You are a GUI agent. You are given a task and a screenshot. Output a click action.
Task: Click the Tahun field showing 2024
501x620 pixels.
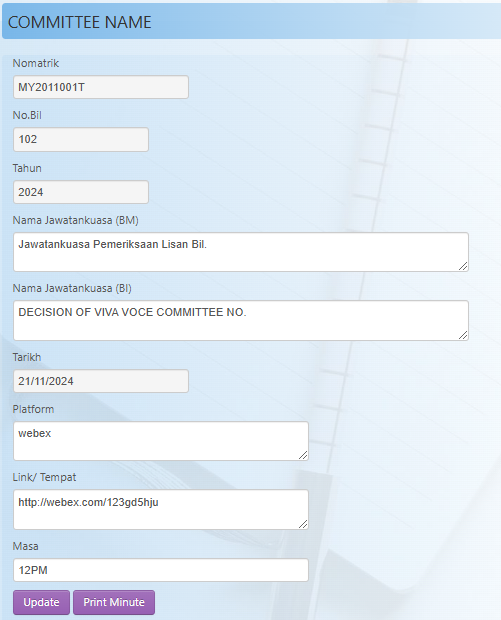pos(81,192)
